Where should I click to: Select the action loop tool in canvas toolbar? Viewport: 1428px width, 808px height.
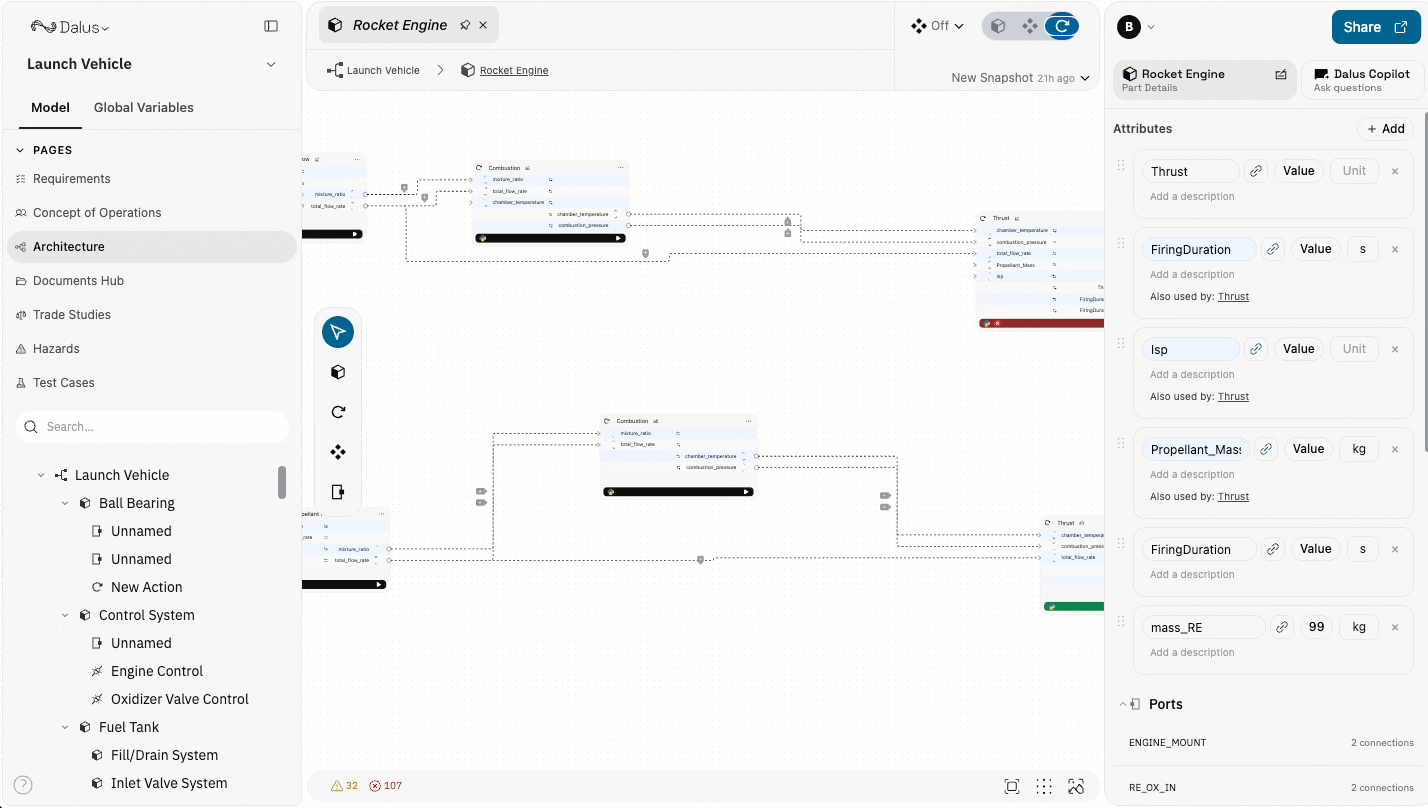coord(338,412)
